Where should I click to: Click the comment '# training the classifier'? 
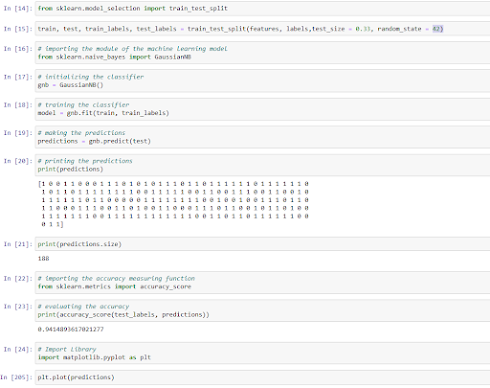83,105
